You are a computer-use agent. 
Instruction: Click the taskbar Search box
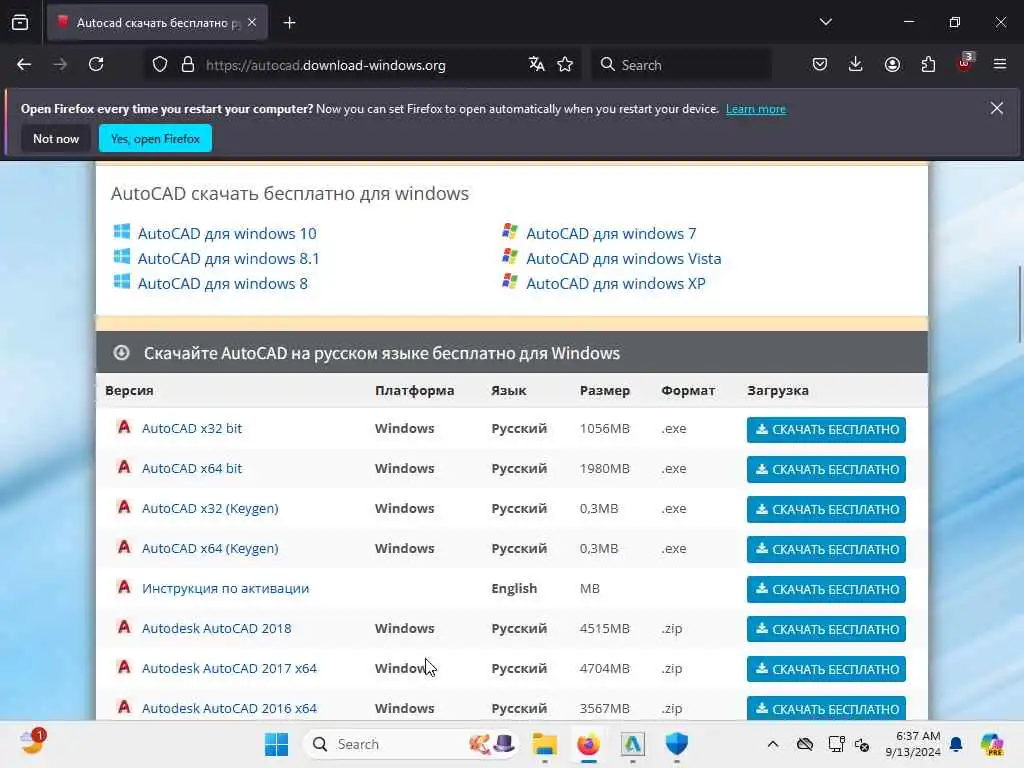point(411,744)
